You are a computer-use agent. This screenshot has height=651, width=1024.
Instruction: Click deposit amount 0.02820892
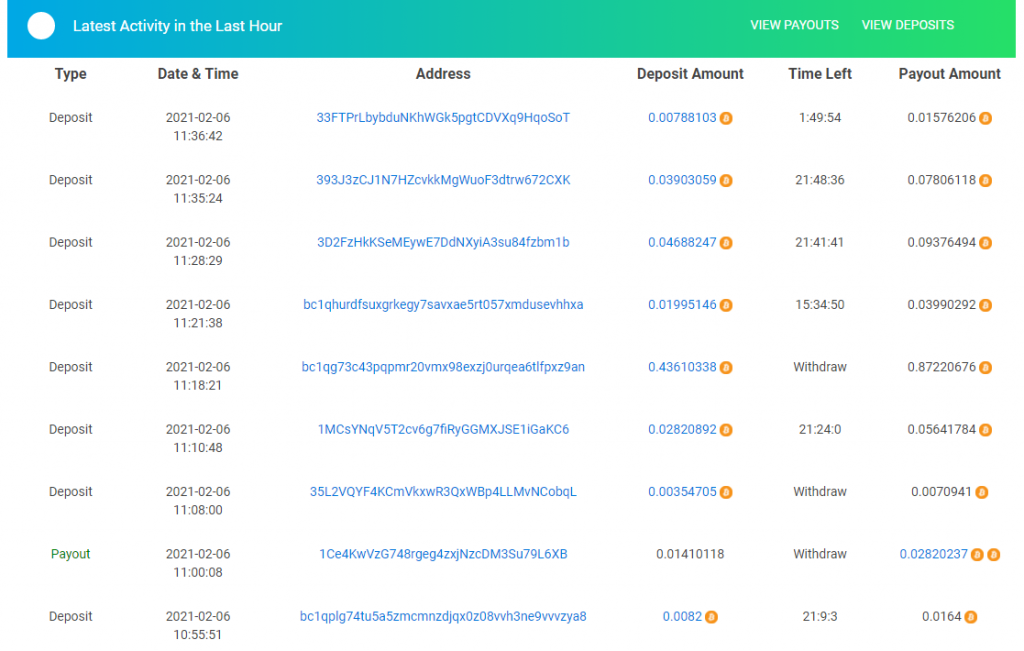[x=682, y=429]
